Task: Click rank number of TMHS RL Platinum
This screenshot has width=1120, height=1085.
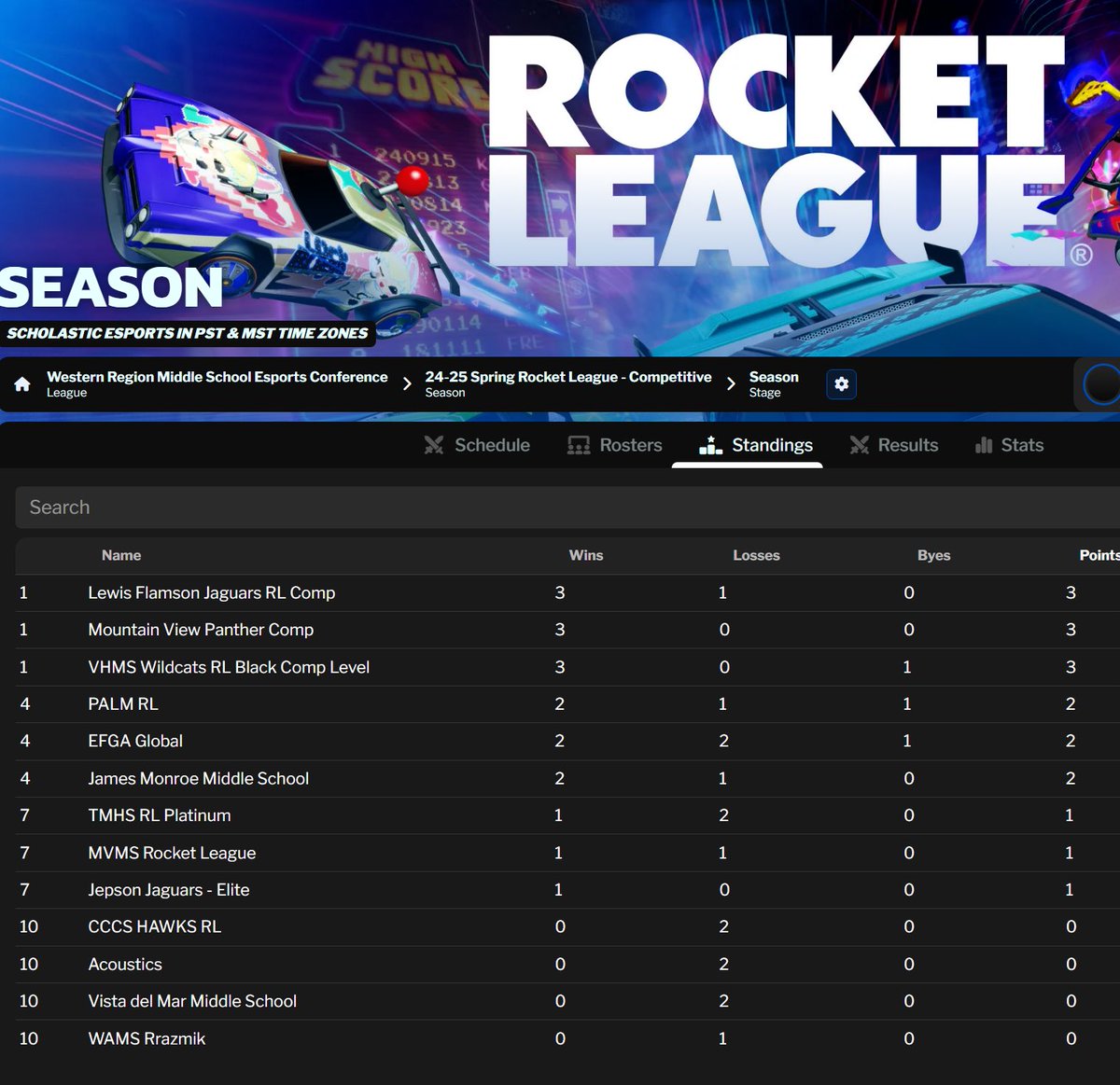Action: coord(25,815)
